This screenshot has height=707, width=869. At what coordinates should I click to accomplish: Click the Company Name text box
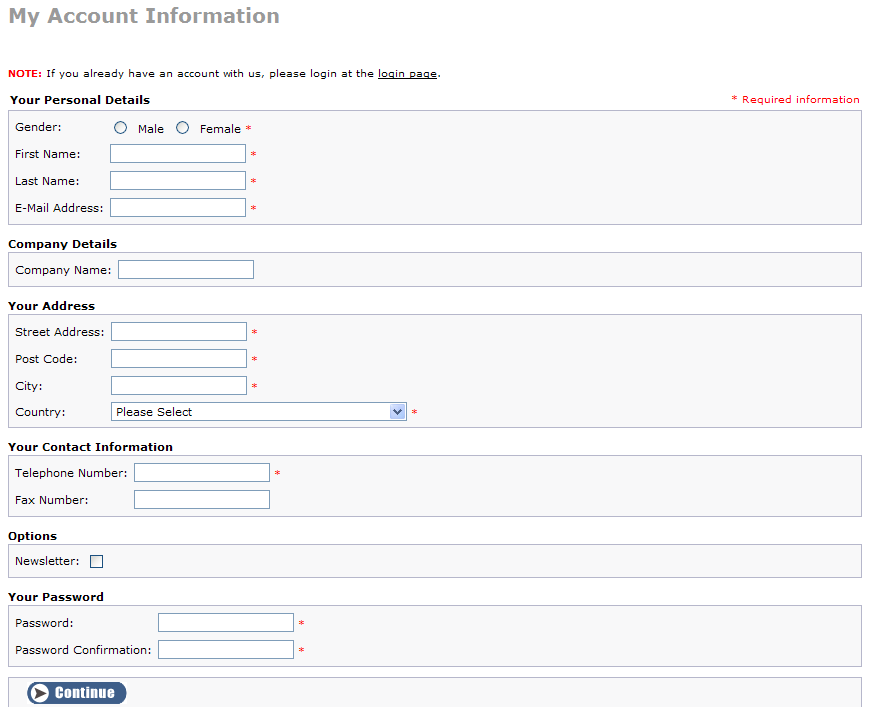(x=186, y=270)
